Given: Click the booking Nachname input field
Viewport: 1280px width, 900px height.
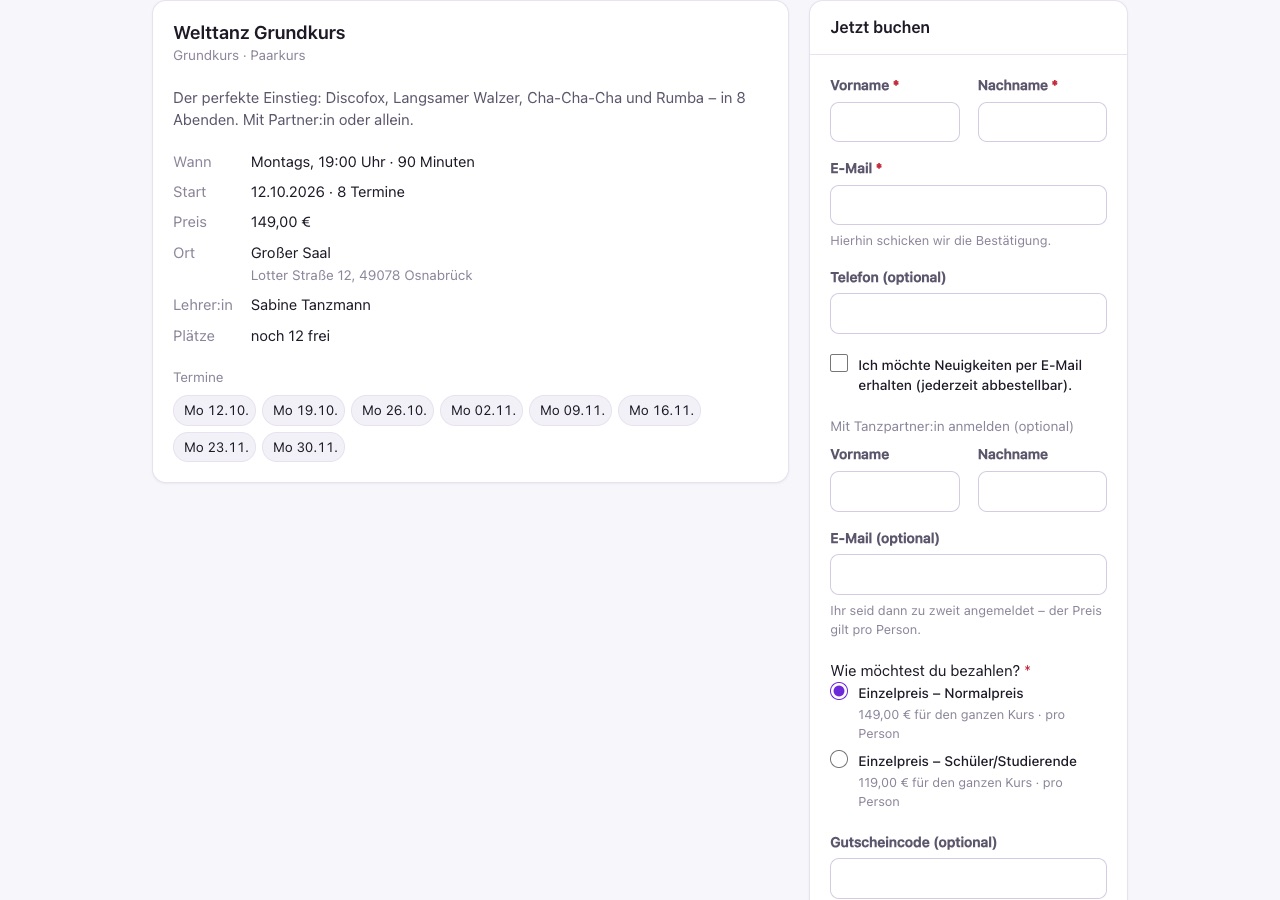Looking at the screenshot, I should pos(1042,122).
